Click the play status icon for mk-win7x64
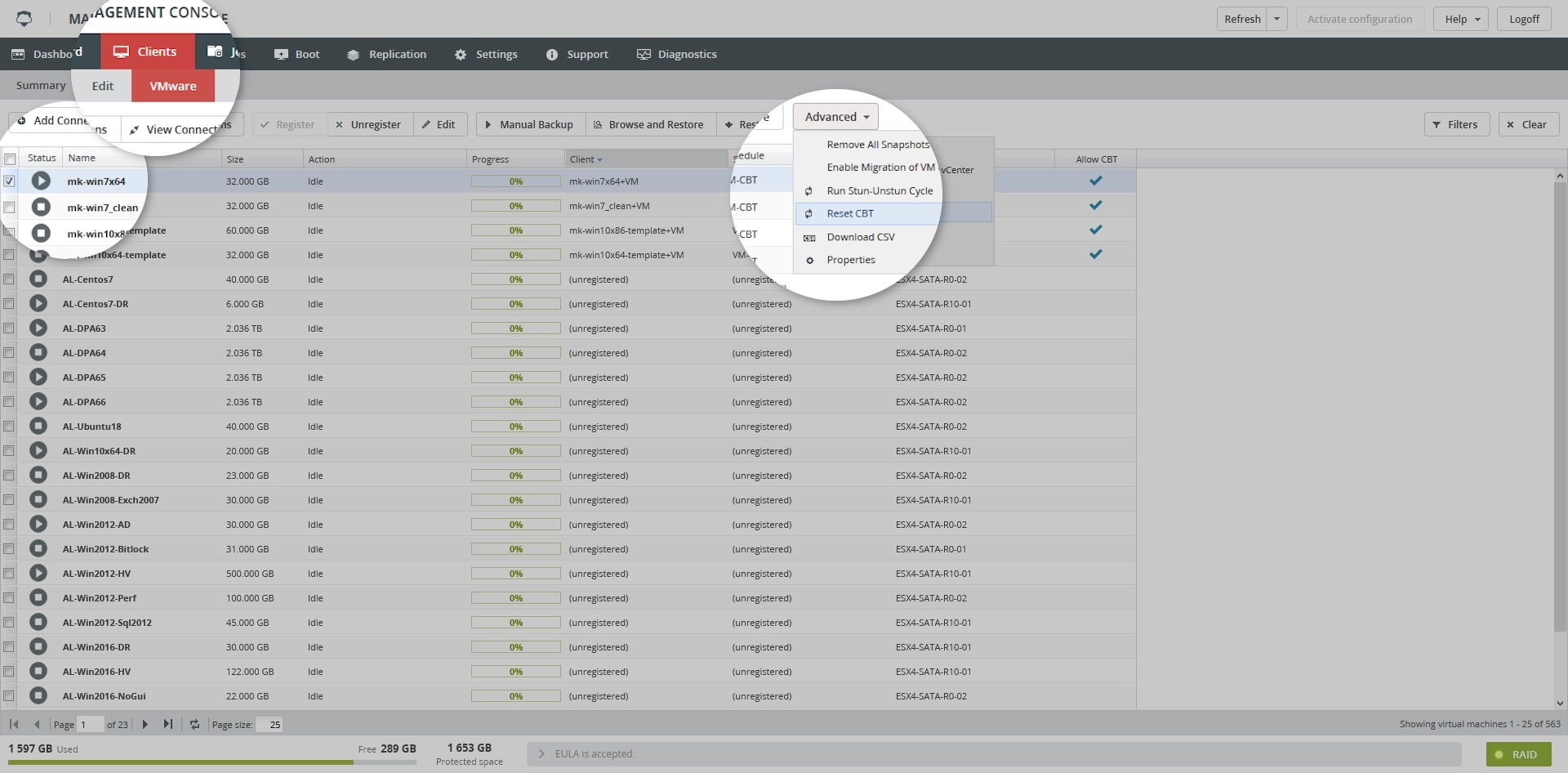This screenshot has height=773, width=1568. (x=41, y=181)
